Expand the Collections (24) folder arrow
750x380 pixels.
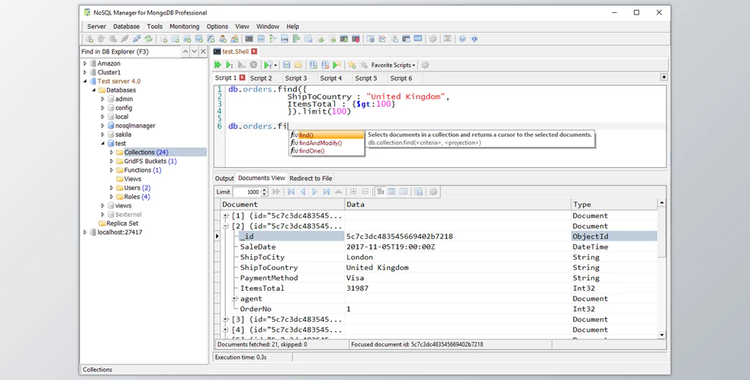coord(111,152)
